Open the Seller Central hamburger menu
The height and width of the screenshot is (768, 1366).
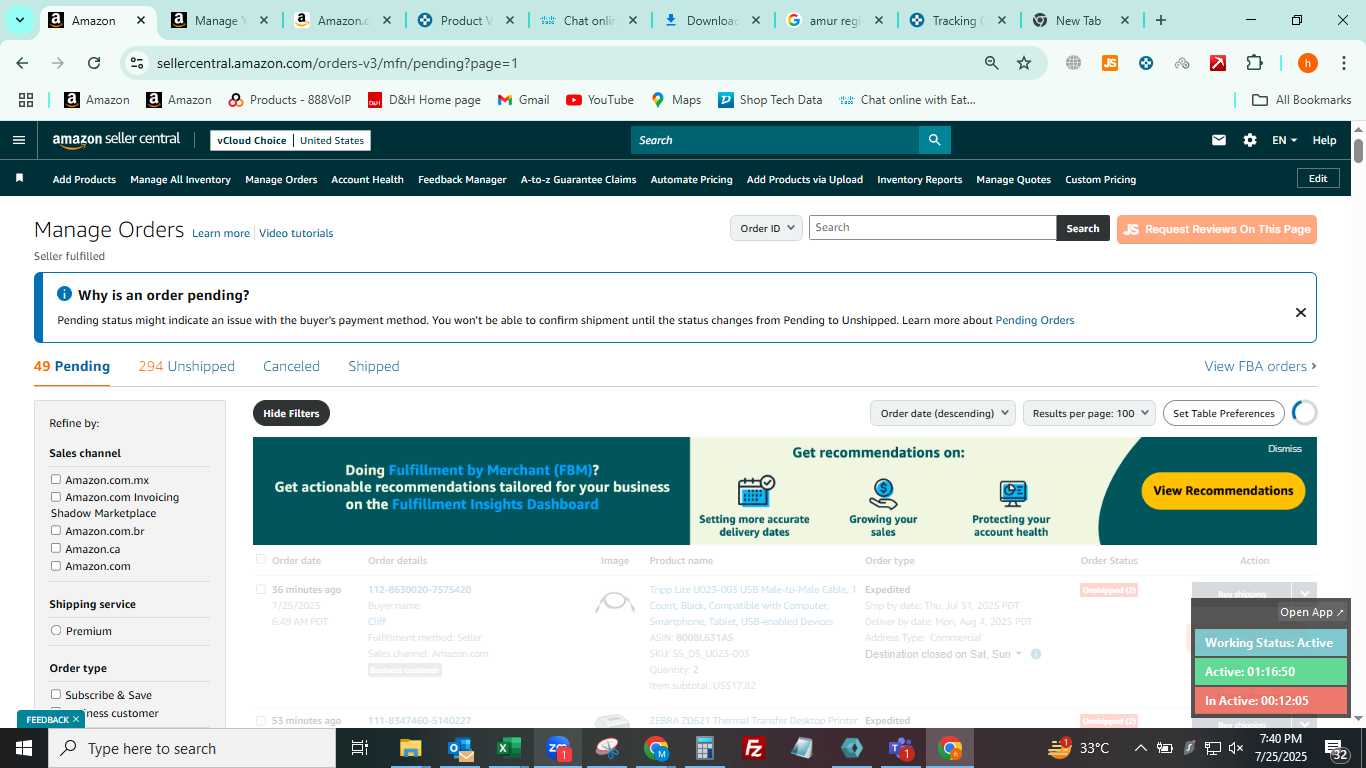[18, 140]
